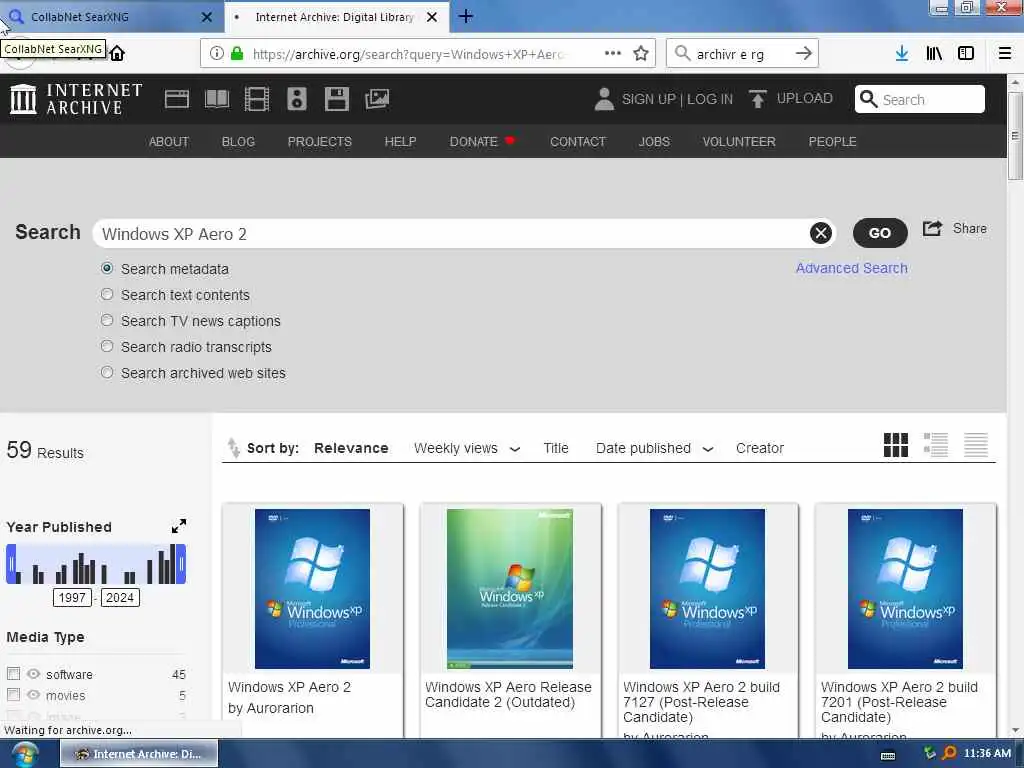Check the movies media type checkbox
Image resolution: width=1024 pixels, height=768 pixels.
(x=13, y=694)
